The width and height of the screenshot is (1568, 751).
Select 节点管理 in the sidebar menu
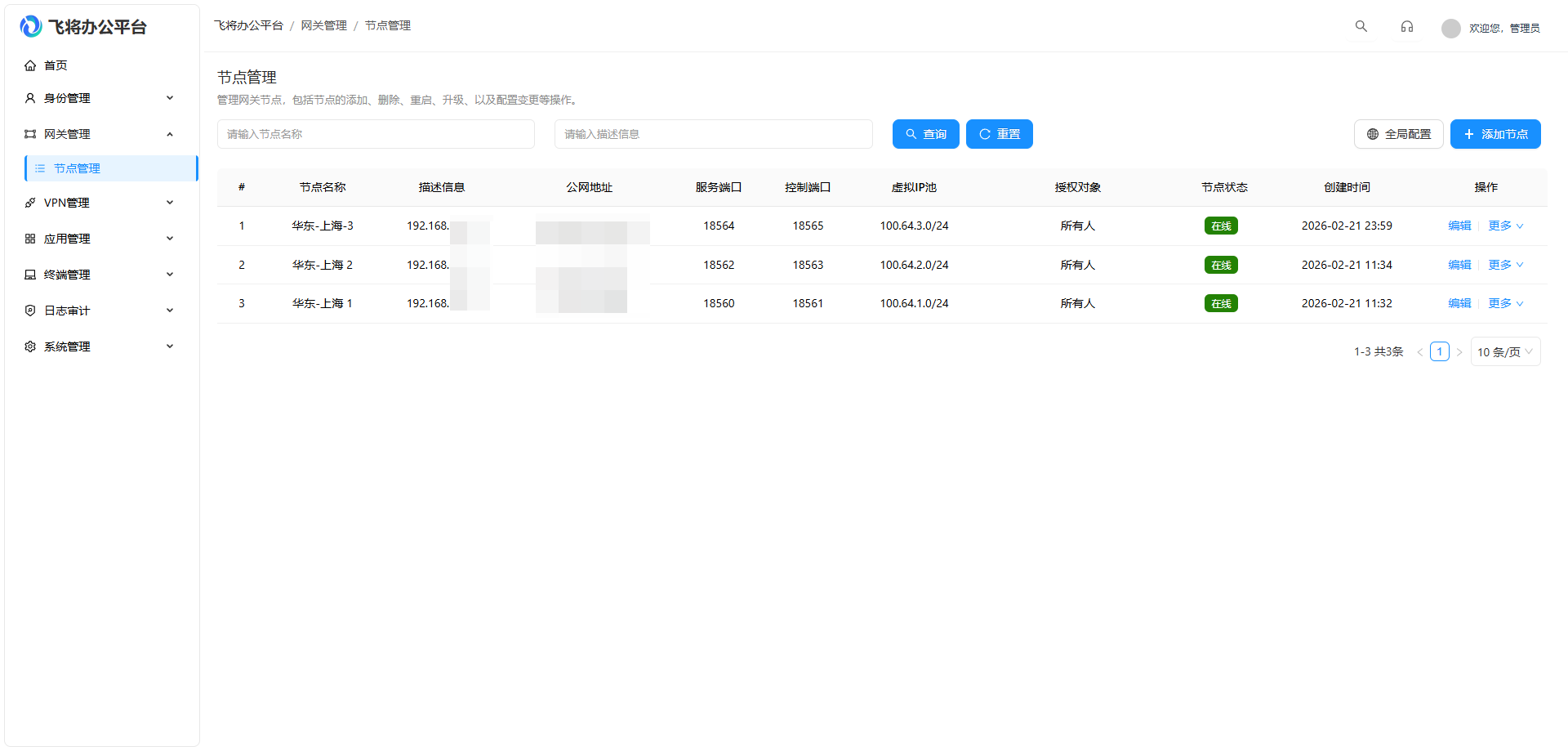[x=78, y=168]
